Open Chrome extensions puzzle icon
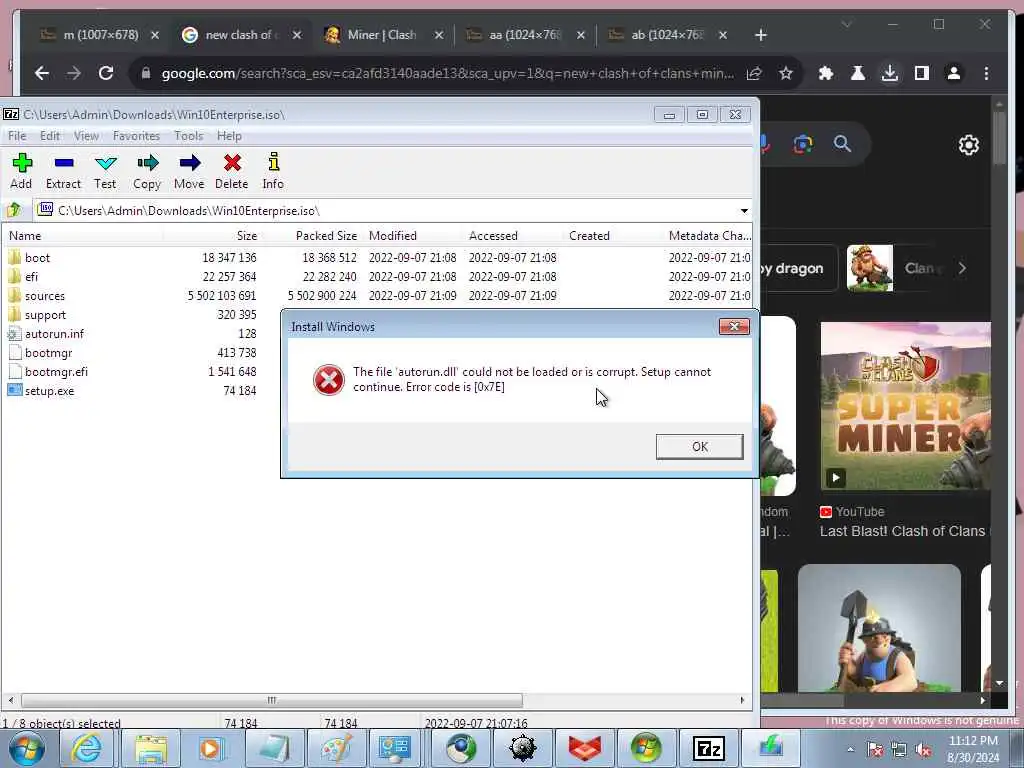This screenshot has height=768, width=1024. pyautogui.click(x=825, y=73)
